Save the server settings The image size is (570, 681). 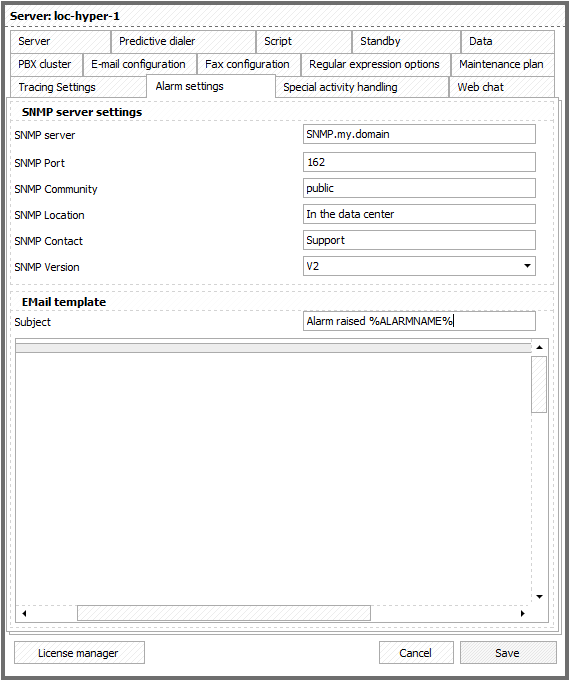click(x=508, y=653)
